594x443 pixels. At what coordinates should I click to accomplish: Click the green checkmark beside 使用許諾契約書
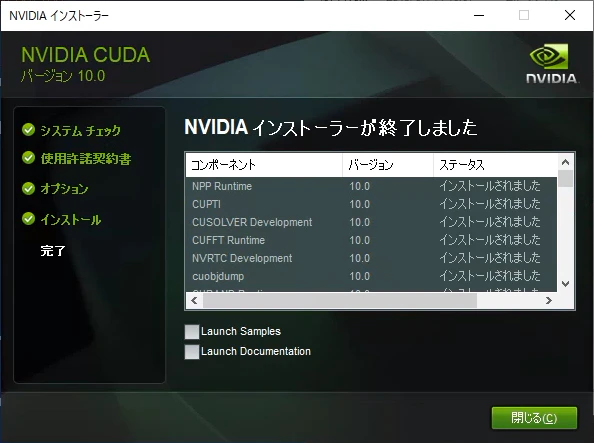click(28, 158)
